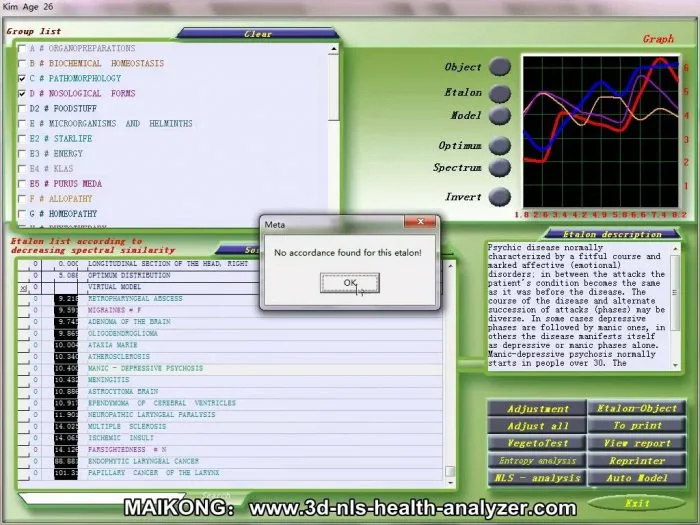Click the spectral graph display

(x=601, y=132)
